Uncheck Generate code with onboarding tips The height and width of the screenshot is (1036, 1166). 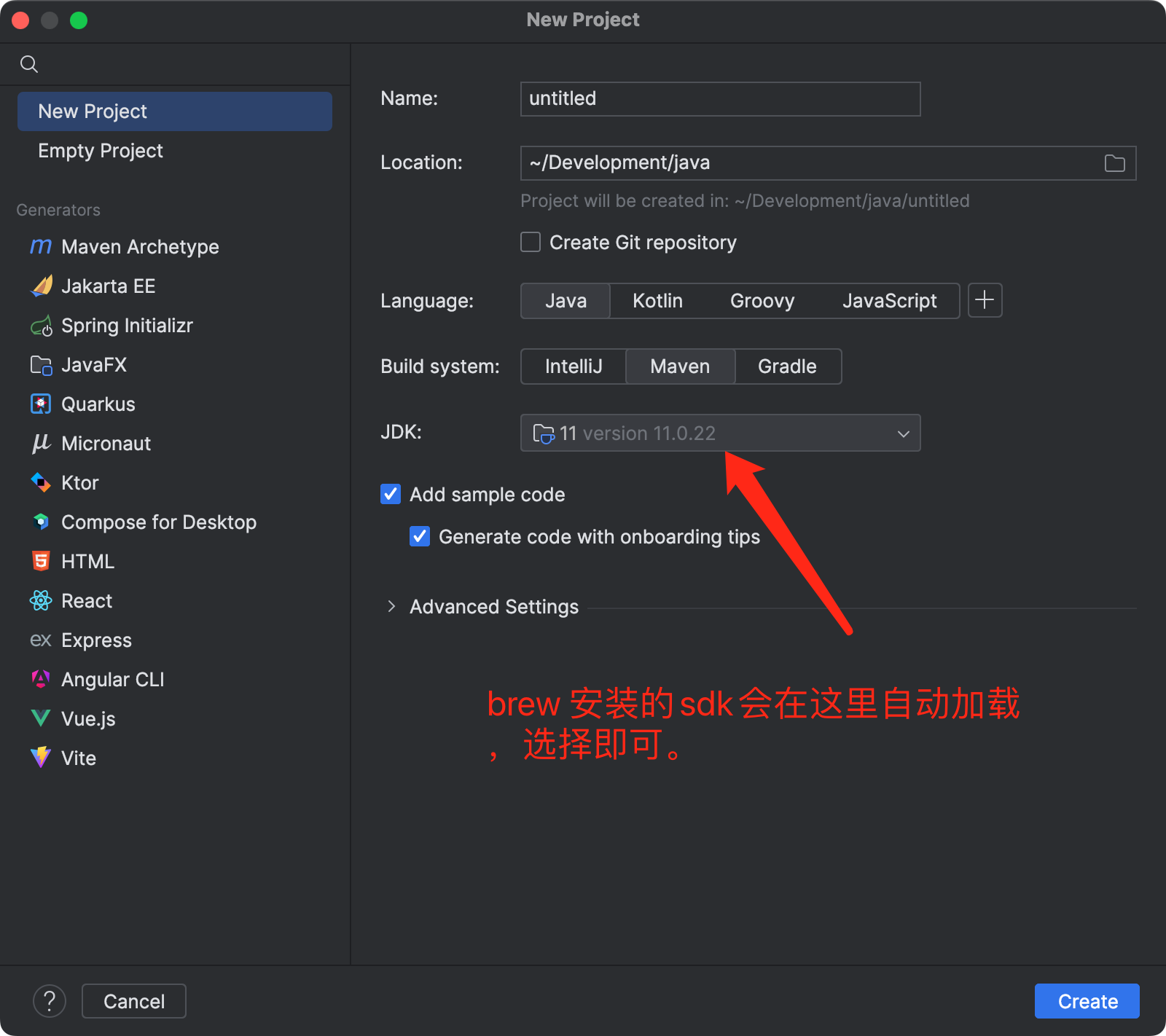coord(420,536)
